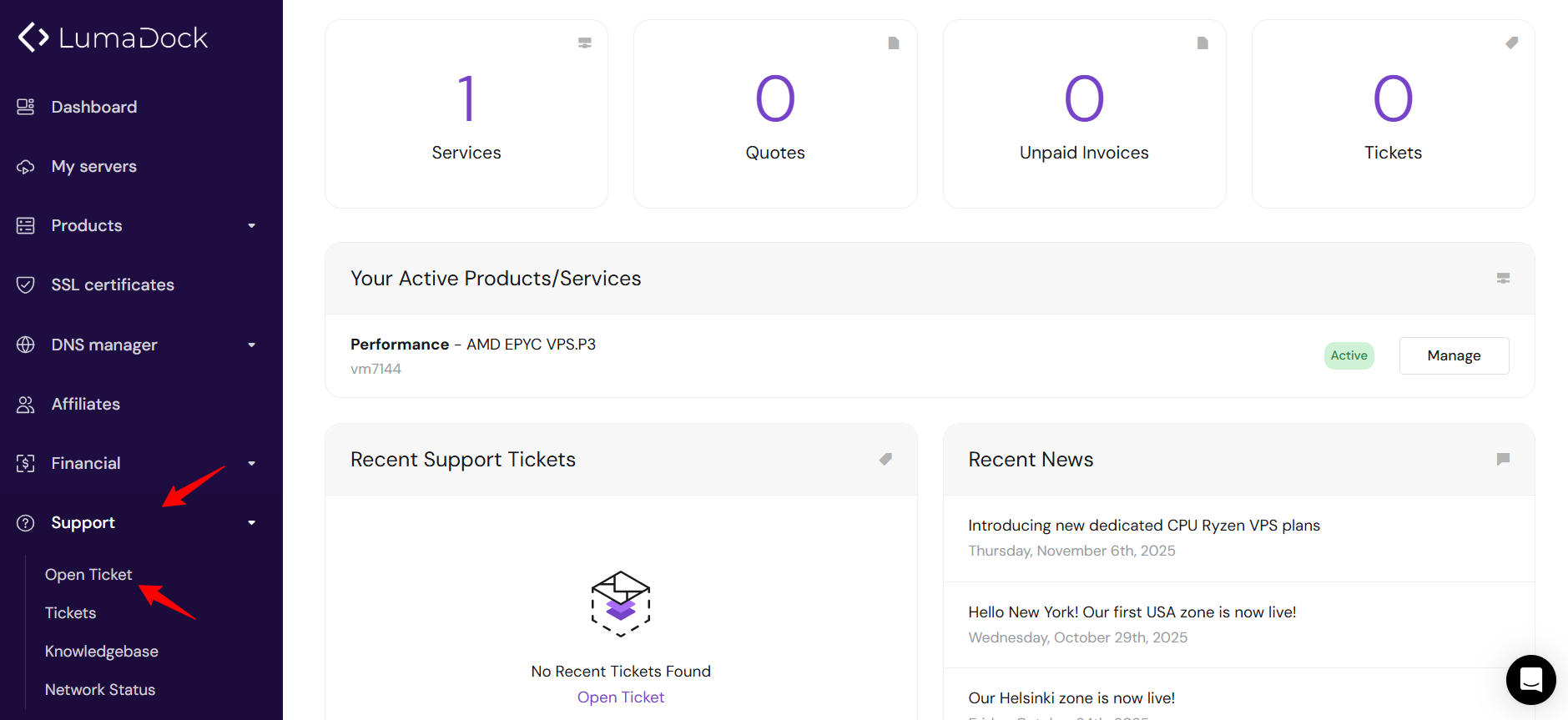Image resolution: width=1568 pixels, height=720 pixels.
Task: Click the Performance AMD EPYC VPS.P3 service
Action: 473,344
